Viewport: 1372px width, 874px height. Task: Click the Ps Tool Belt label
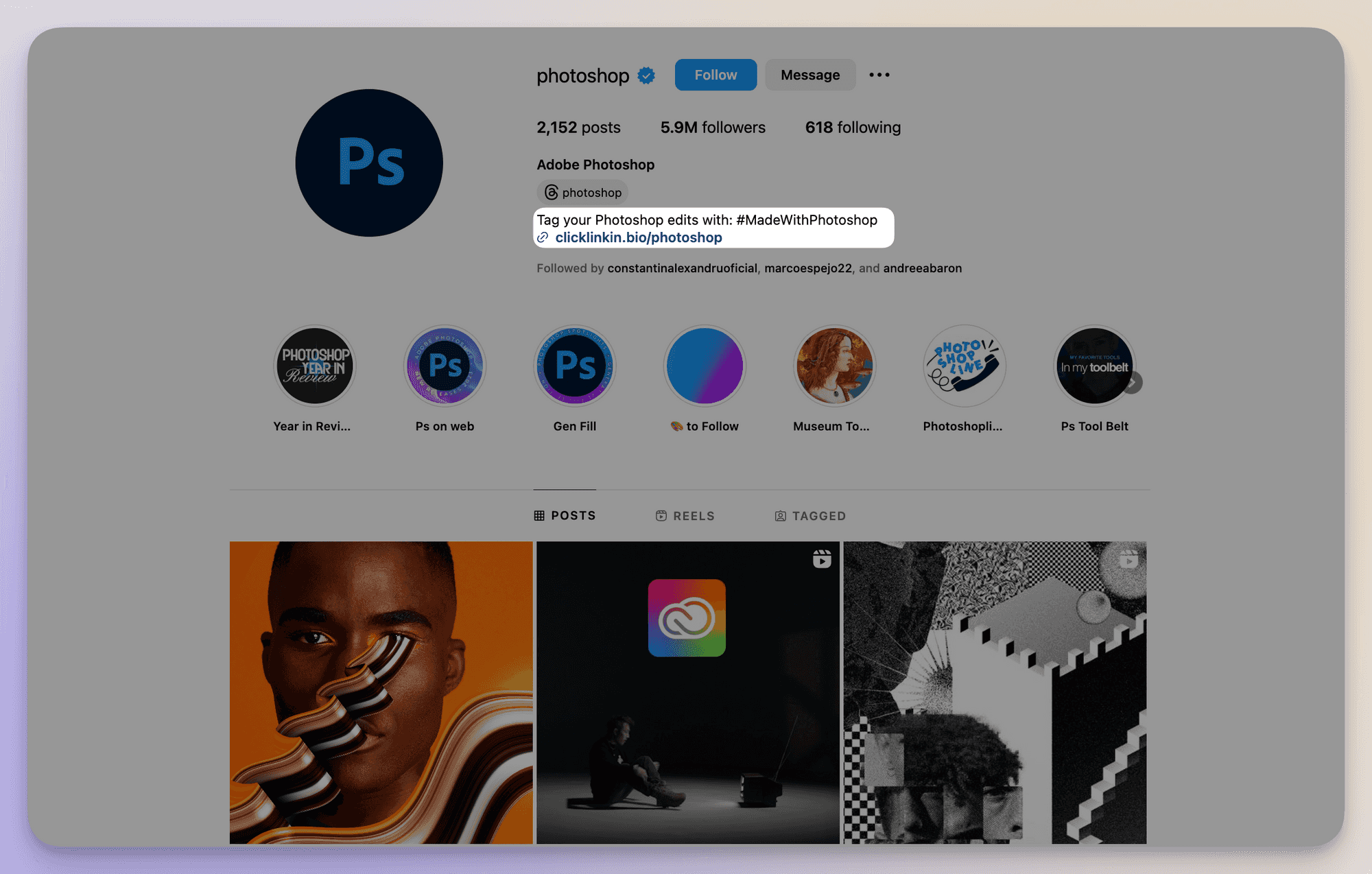click(1094, 426)
